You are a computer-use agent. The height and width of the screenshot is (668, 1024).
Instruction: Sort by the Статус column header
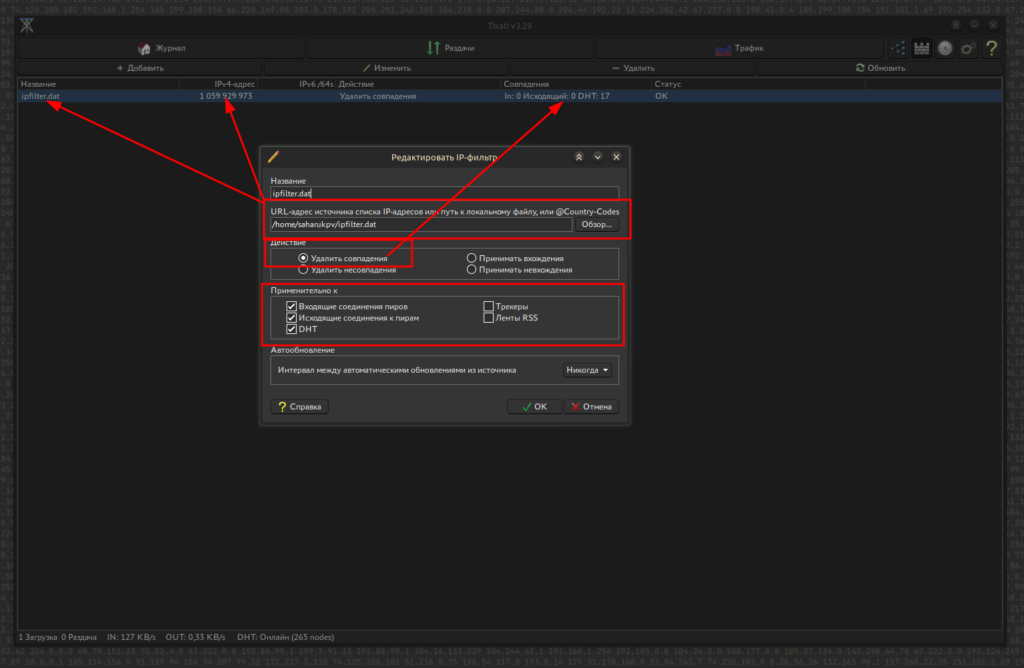[x=758, y=84]
